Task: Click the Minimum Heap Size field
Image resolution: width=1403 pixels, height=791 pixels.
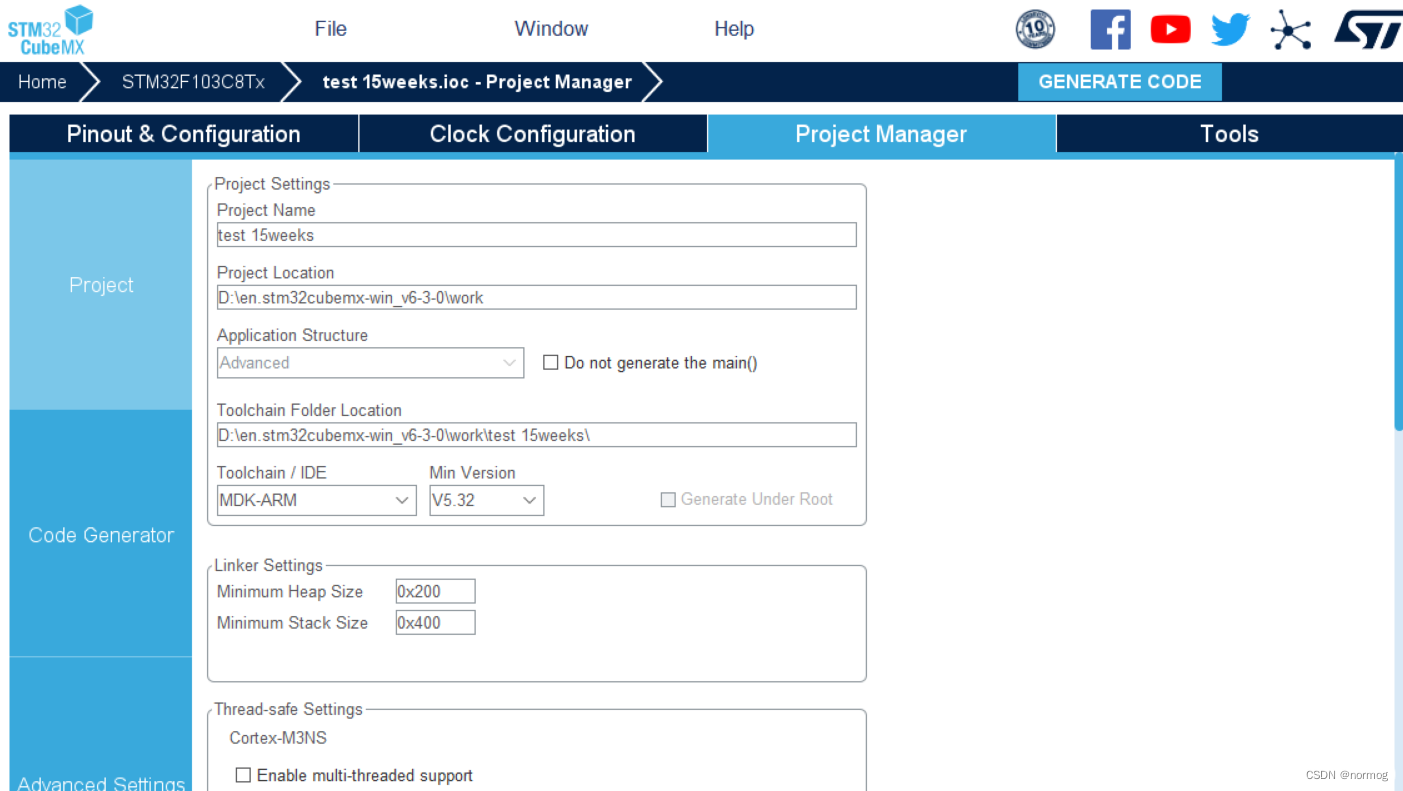Action: click(435, 591)
